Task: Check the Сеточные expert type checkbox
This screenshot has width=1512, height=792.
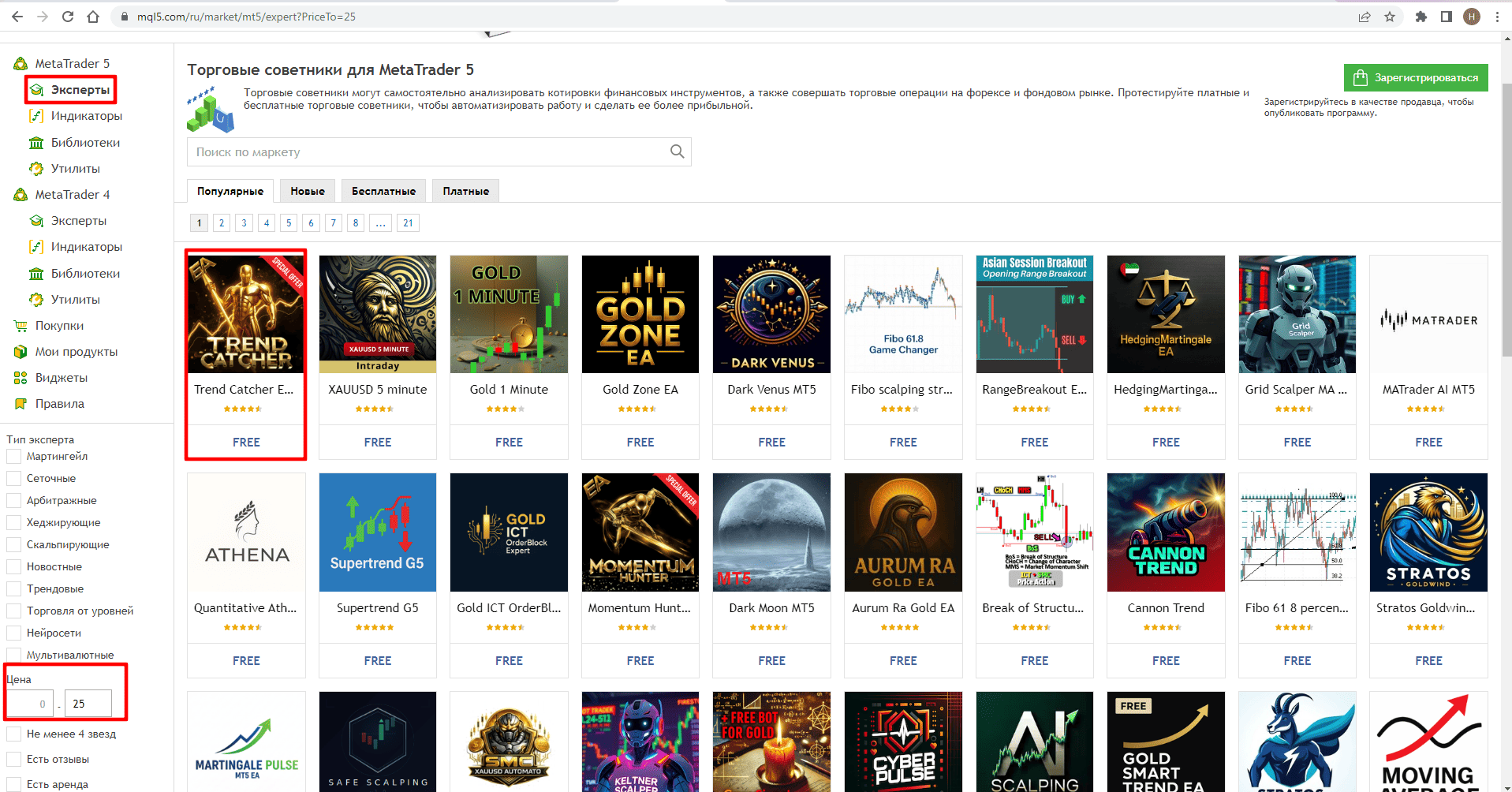Action: [13, 479]
